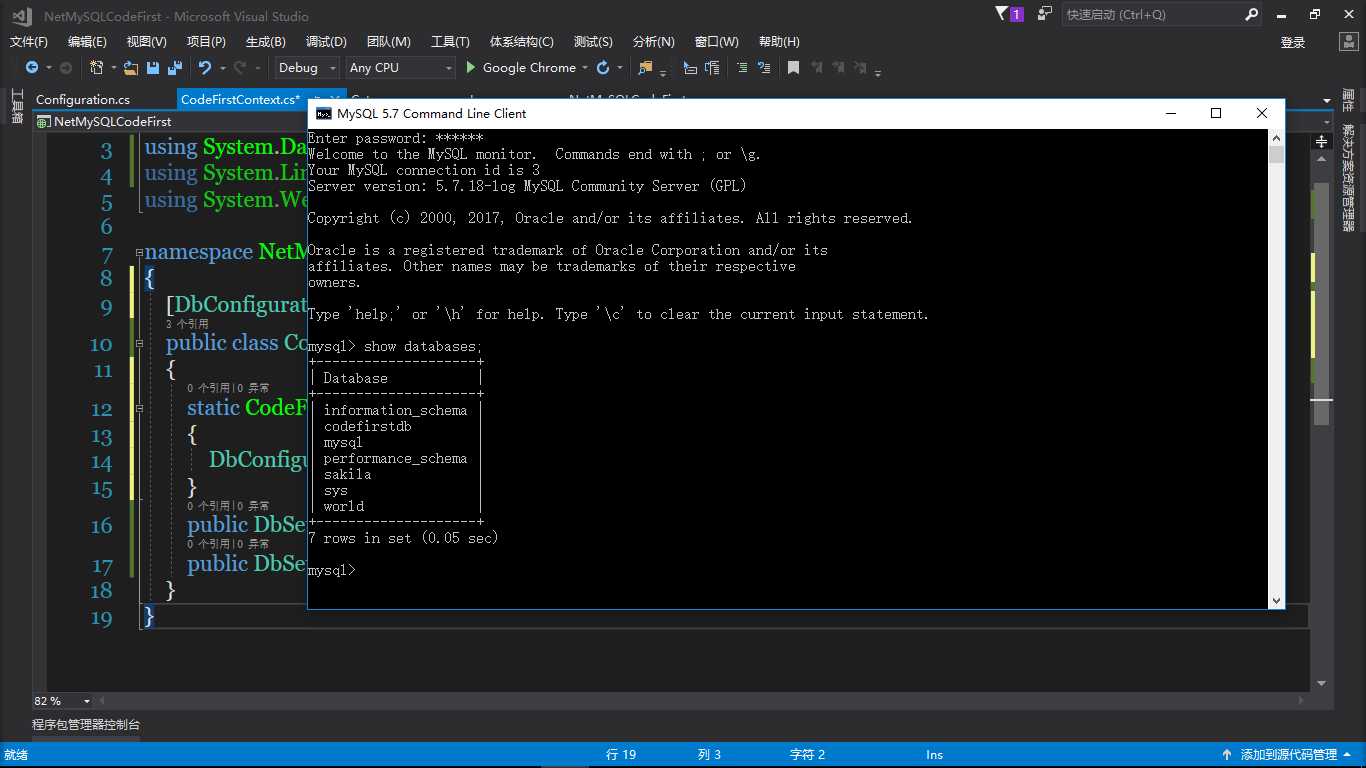Click the 3 个引用 CodeLens link
Screen dimensions: 1366x768
click(187, 324)
